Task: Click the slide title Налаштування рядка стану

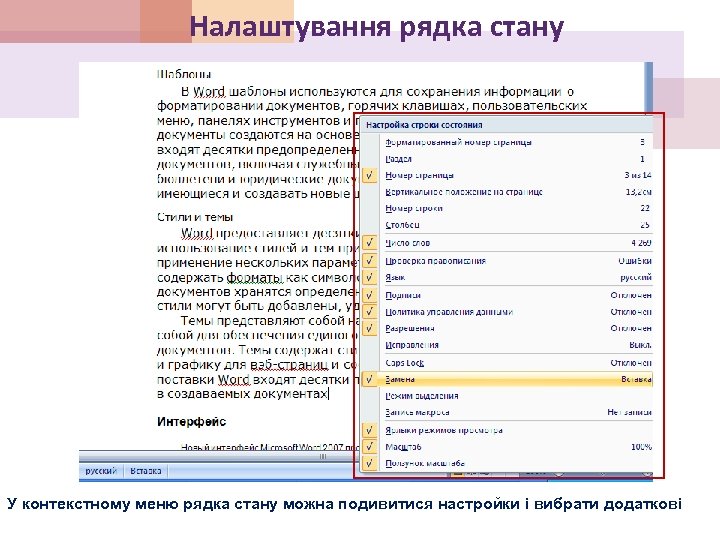Action: tap(377, 27)
